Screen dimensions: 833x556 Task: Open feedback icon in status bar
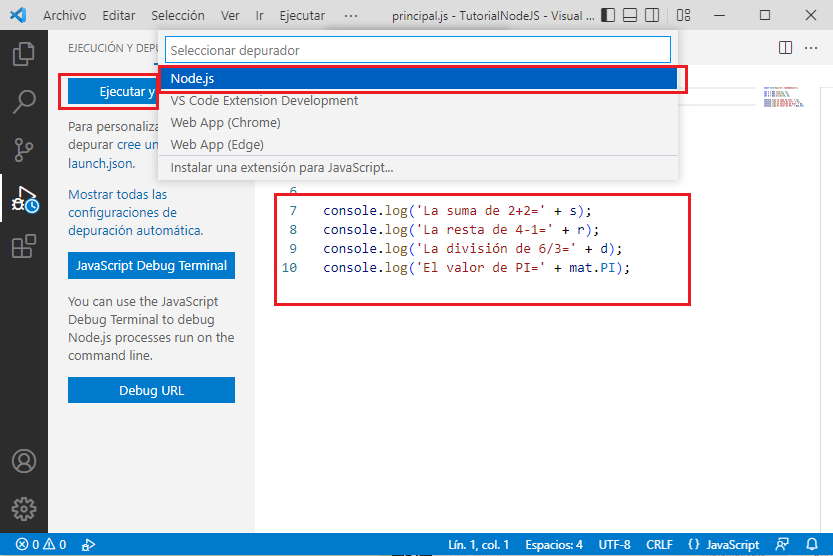click(782, 544)
